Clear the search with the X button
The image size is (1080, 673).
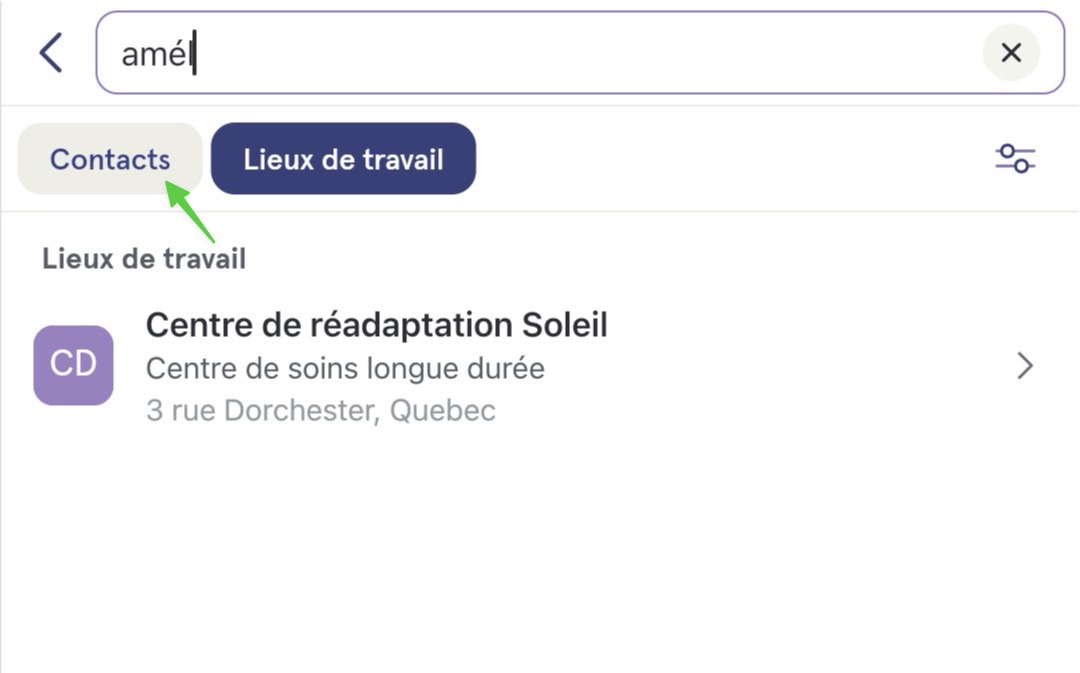(1010, 52)
